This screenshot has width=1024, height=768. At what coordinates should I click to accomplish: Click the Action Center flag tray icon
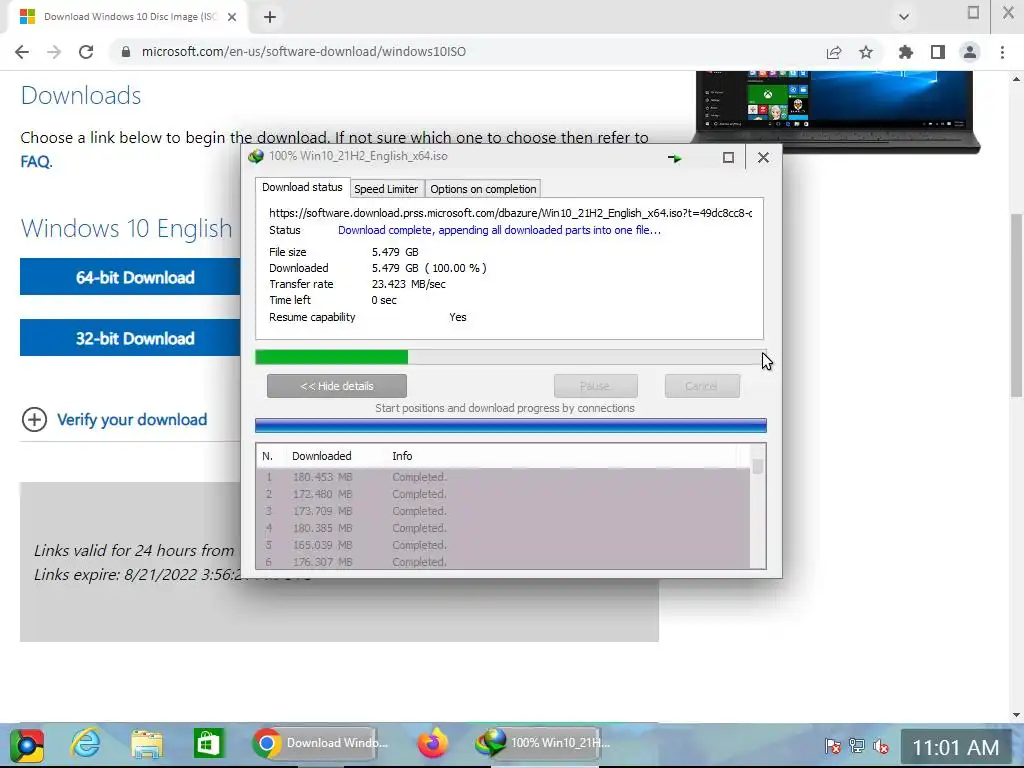tap(832, 746)
